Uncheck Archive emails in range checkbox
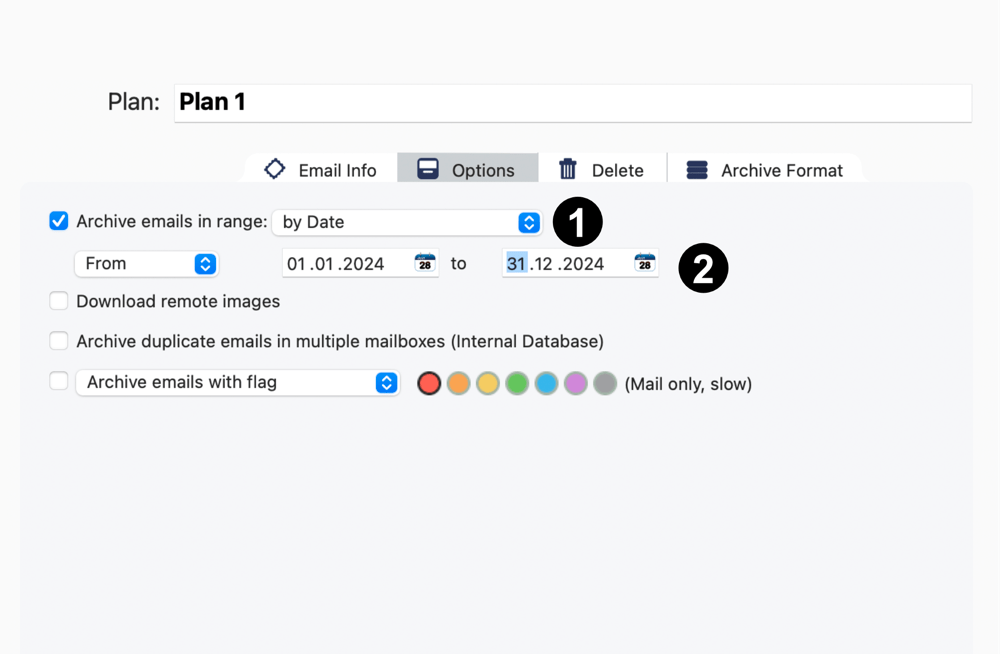 pyautogui.click(x=59, y=221)
